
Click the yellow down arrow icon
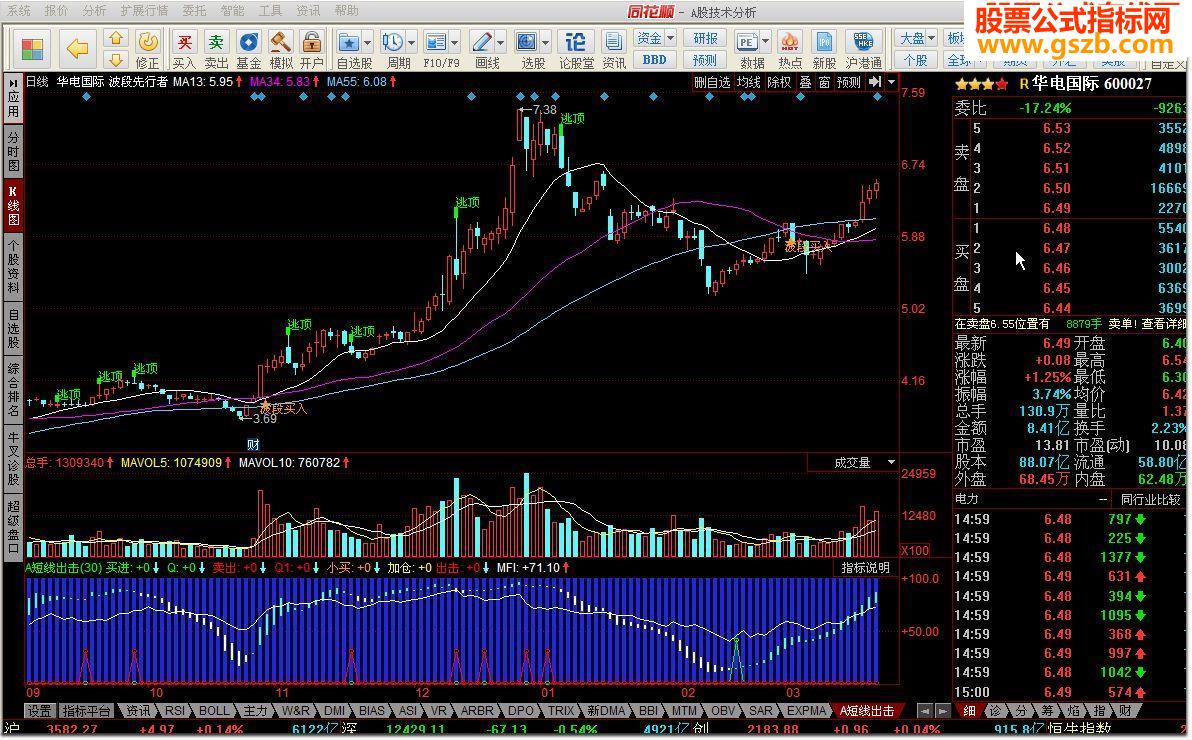(x=116, y=59)
